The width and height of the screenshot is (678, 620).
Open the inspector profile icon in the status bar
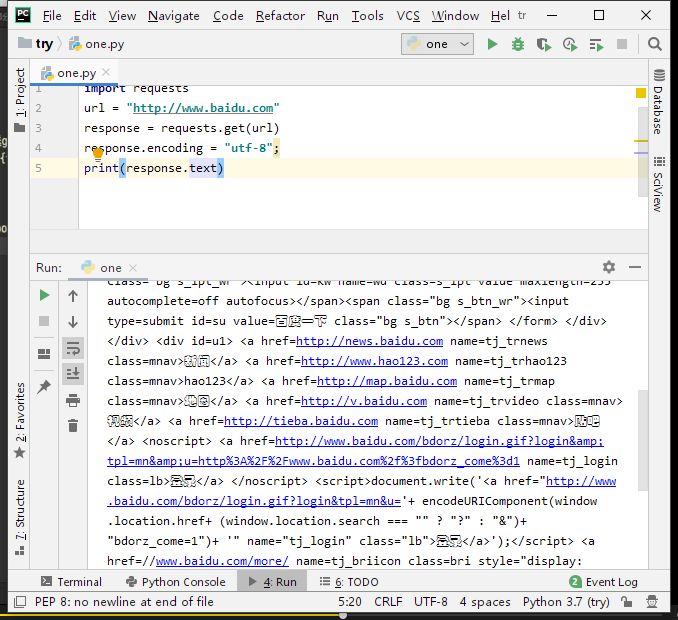(652, 602)
